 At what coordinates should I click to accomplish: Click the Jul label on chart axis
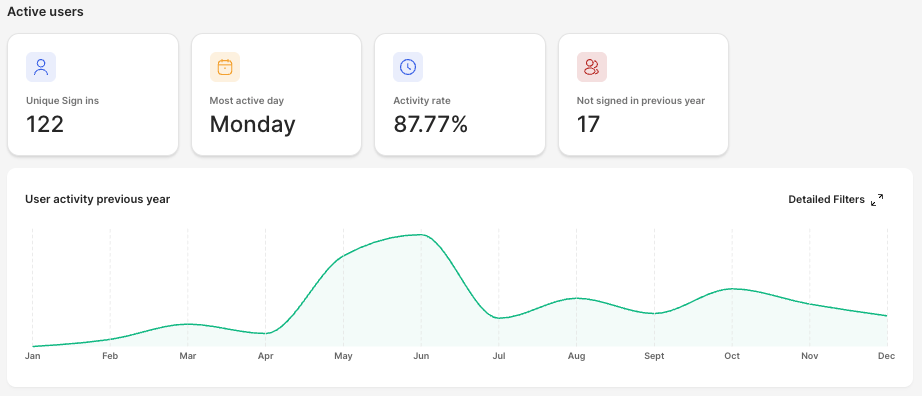499,356
